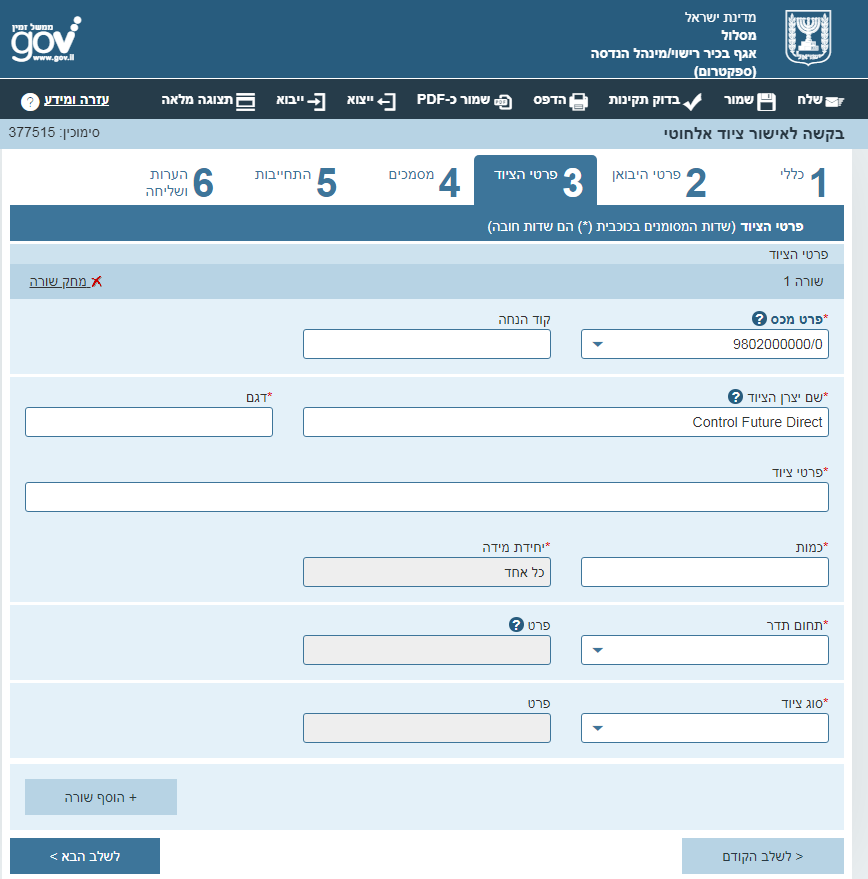
Task: Go to tab 5 התחייבות
Action: click(x=296, y=182)
